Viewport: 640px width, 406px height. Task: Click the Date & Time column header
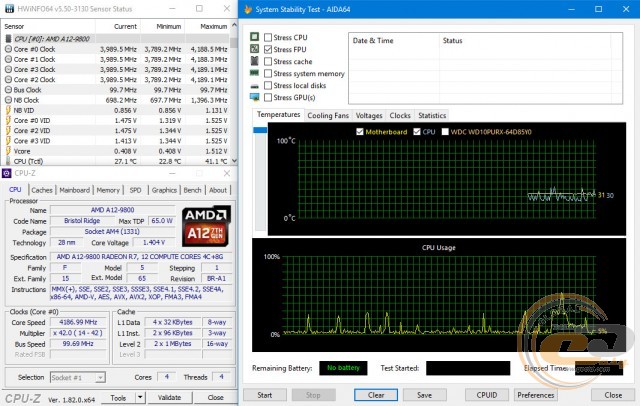click(x=394, y=40)
